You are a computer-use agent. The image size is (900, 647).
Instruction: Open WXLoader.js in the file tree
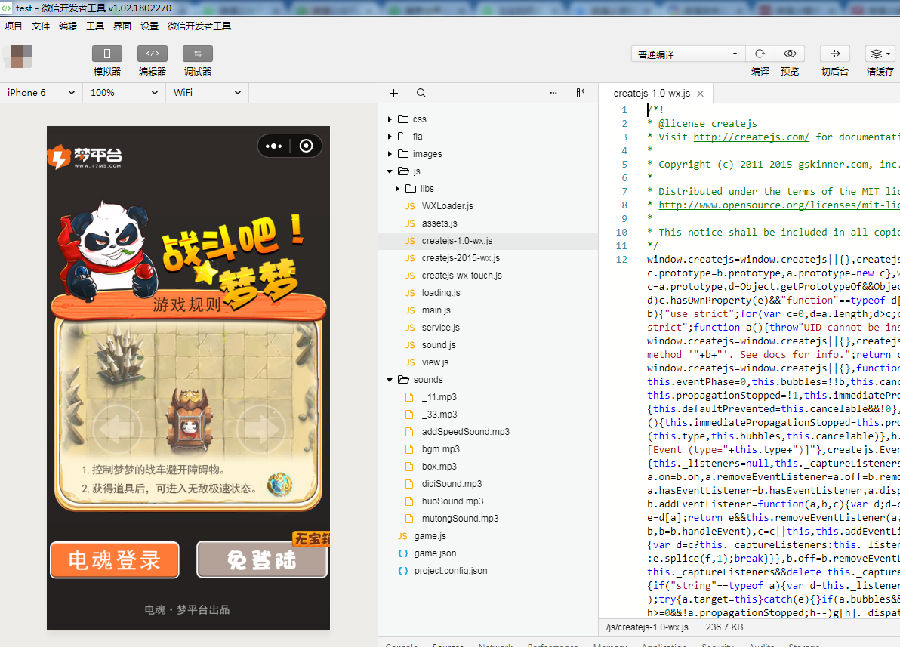coord(447,206)
